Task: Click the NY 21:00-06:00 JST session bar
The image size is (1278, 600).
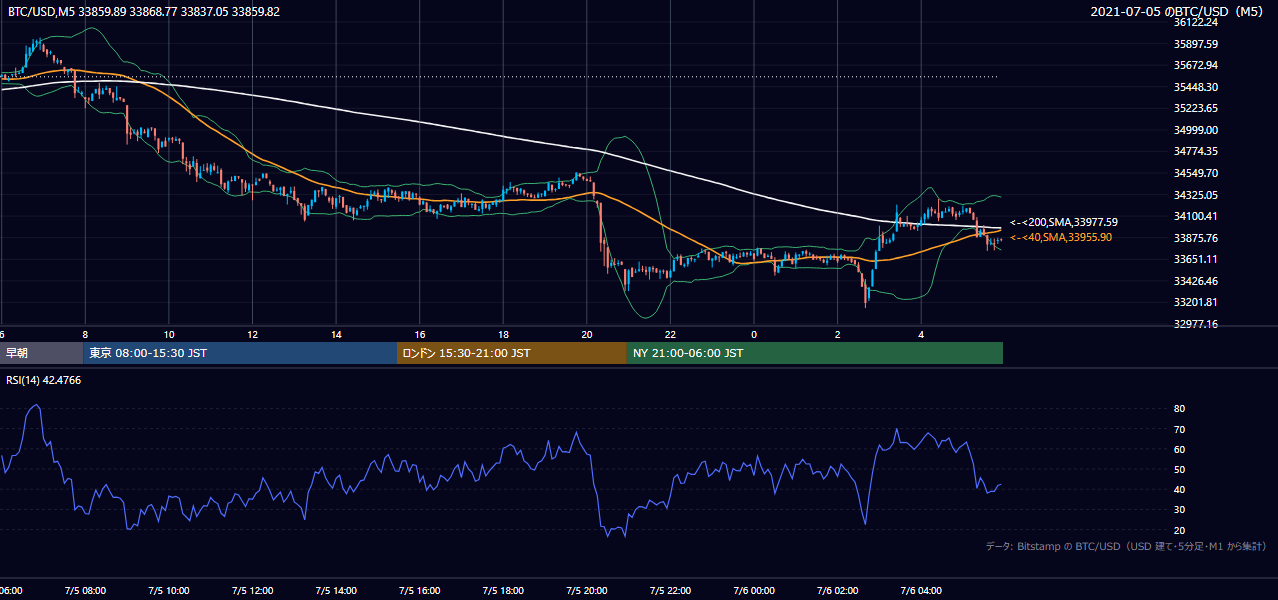Action: (x=814, y=353)
